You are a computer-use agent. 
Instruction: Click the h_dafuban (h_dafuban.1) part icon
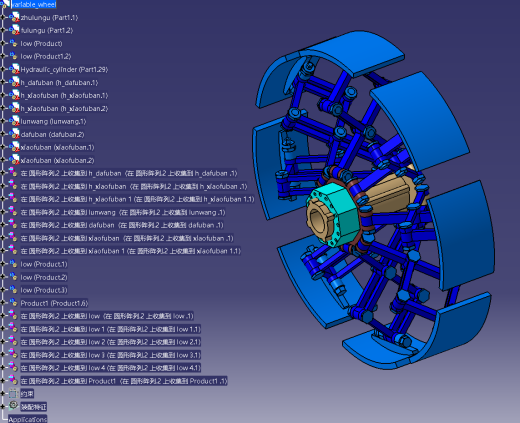pyautogui.click(x=14, y=82)
